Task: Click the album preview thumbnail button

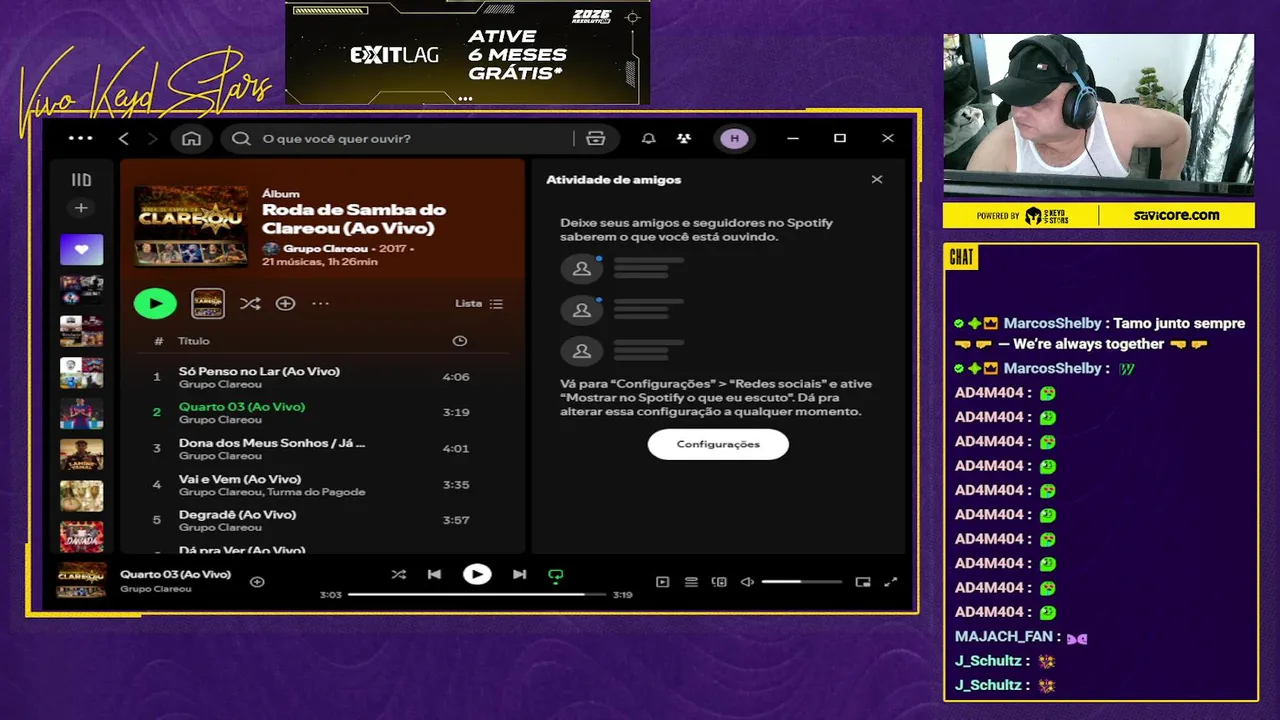Action: [208, 303]
